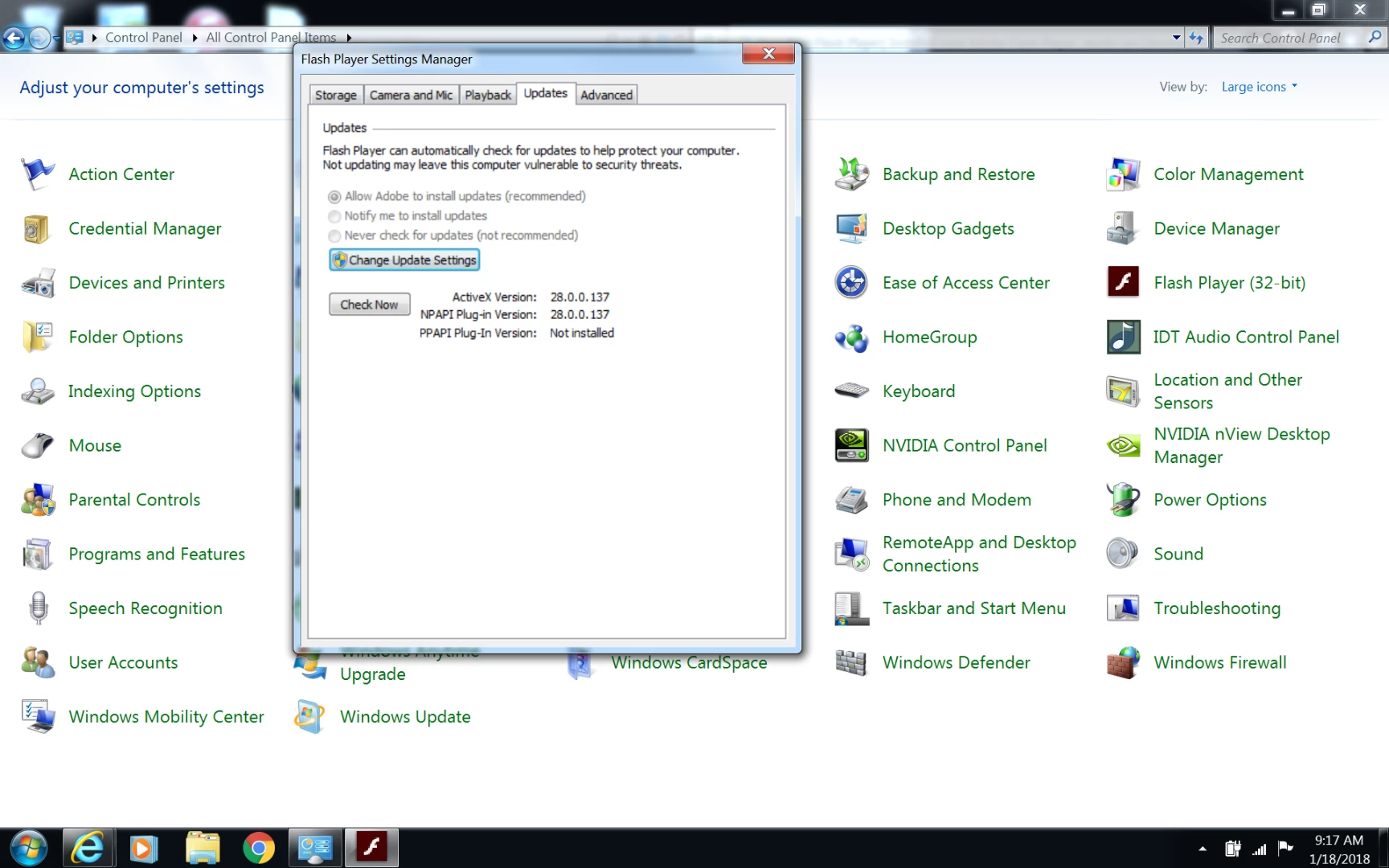1389x868 pixels.
Task: Open the NVIDIA Control Panel icon
Action: point(852,445)
